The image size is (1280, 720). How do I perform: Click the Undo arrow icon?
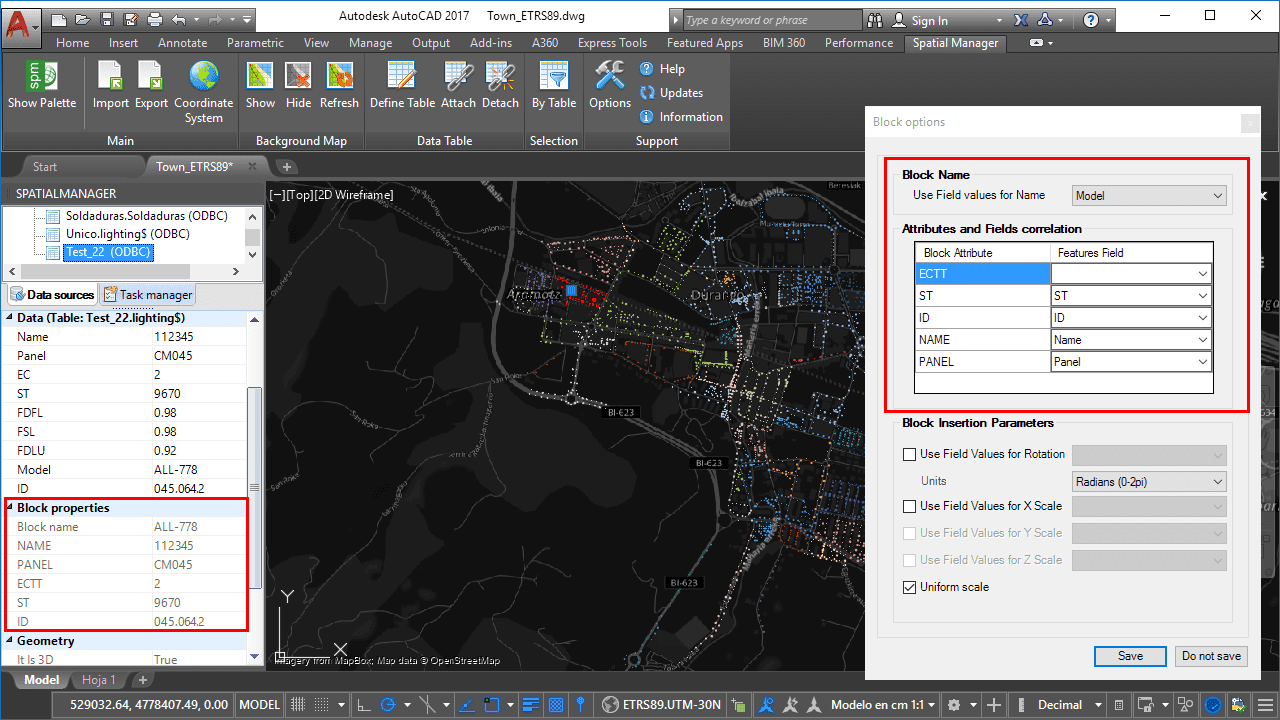pyautogui.click(x=178, y=19)
